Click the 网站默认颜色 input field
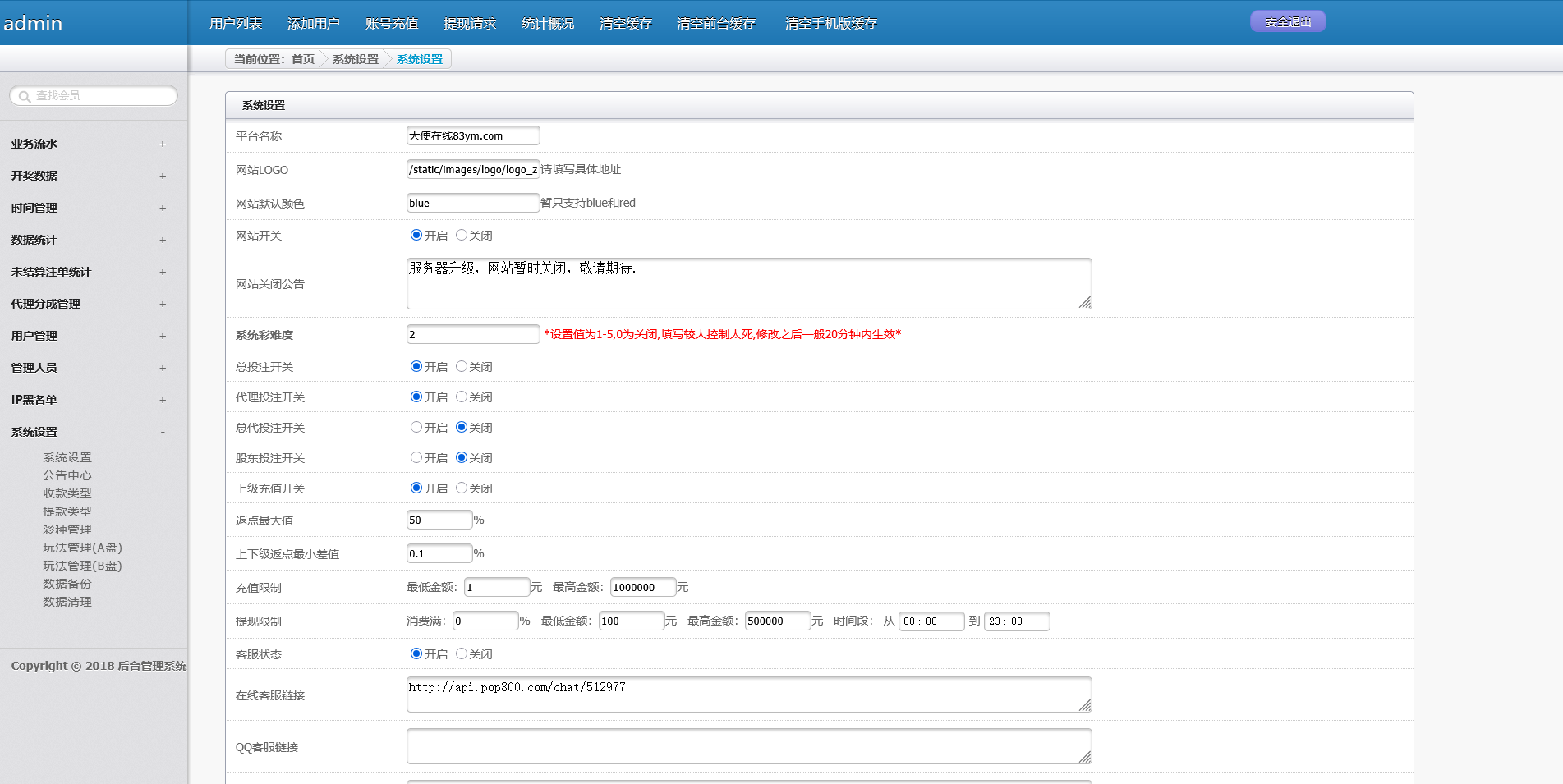This screenshot has width=1563, height=784. coord(473,203)
